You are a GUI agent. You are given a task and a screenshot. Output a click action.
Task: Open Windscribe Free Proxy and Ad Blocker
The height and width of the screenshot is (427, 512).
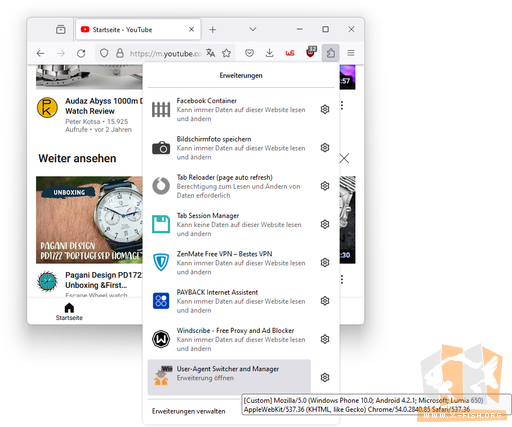coord(229,340)
